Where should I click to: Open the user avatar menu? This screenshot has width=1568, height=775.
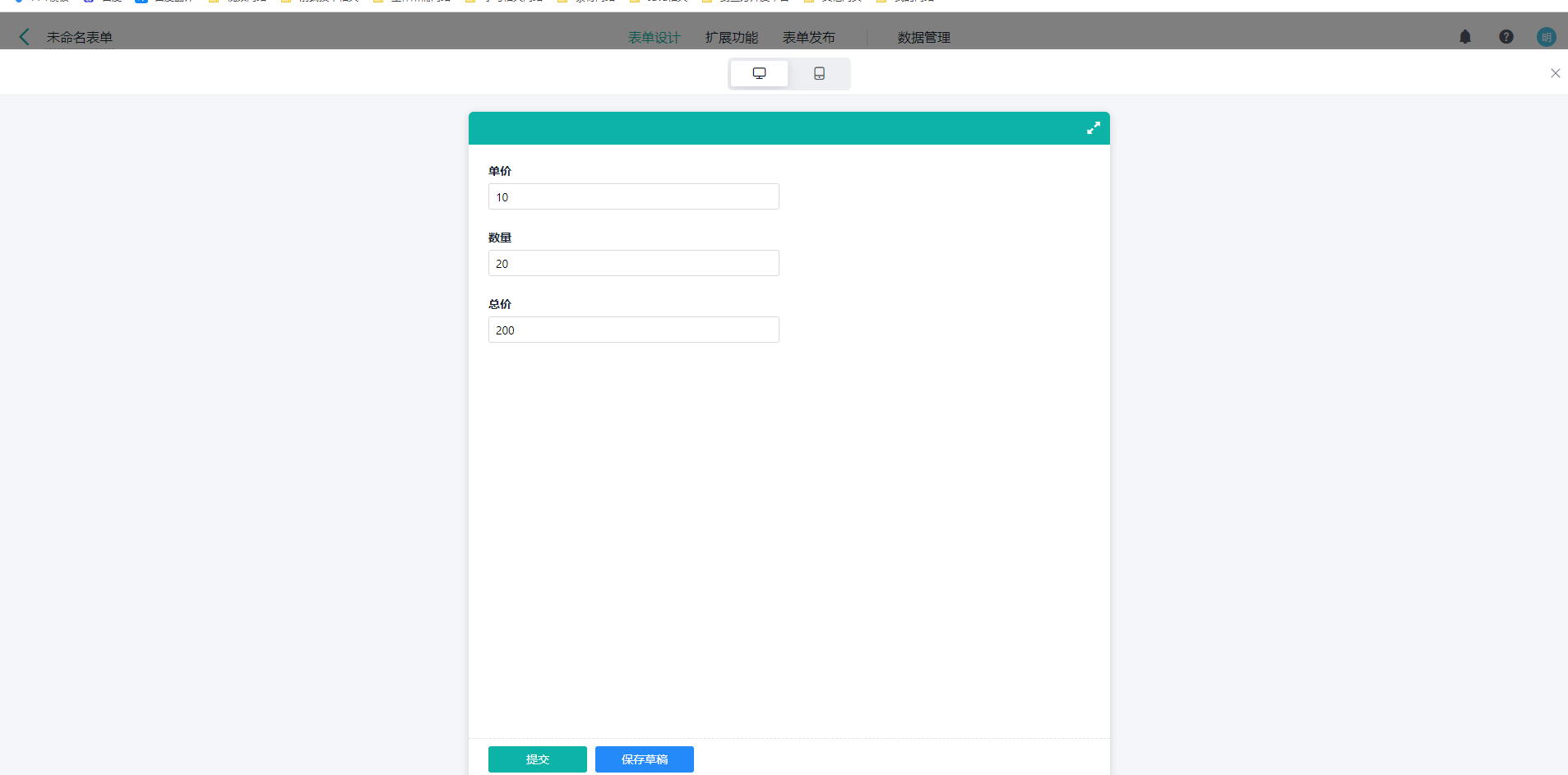(x=1547, y=37)
